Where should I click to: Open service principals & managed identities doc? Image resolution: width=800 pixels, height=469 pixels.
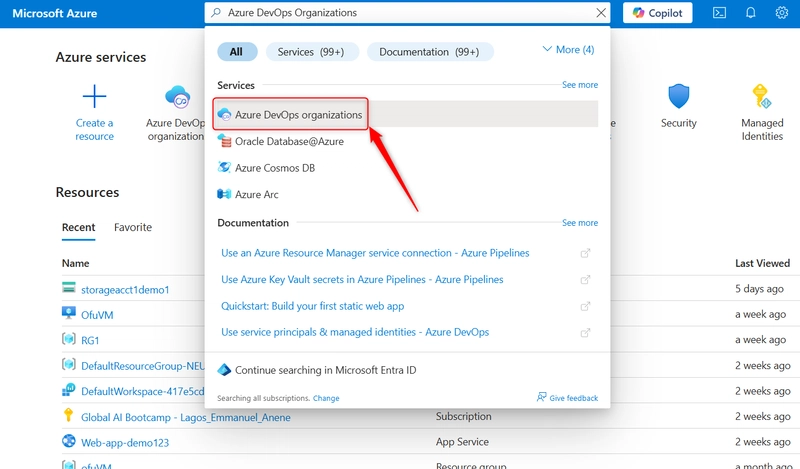[355, 332]
